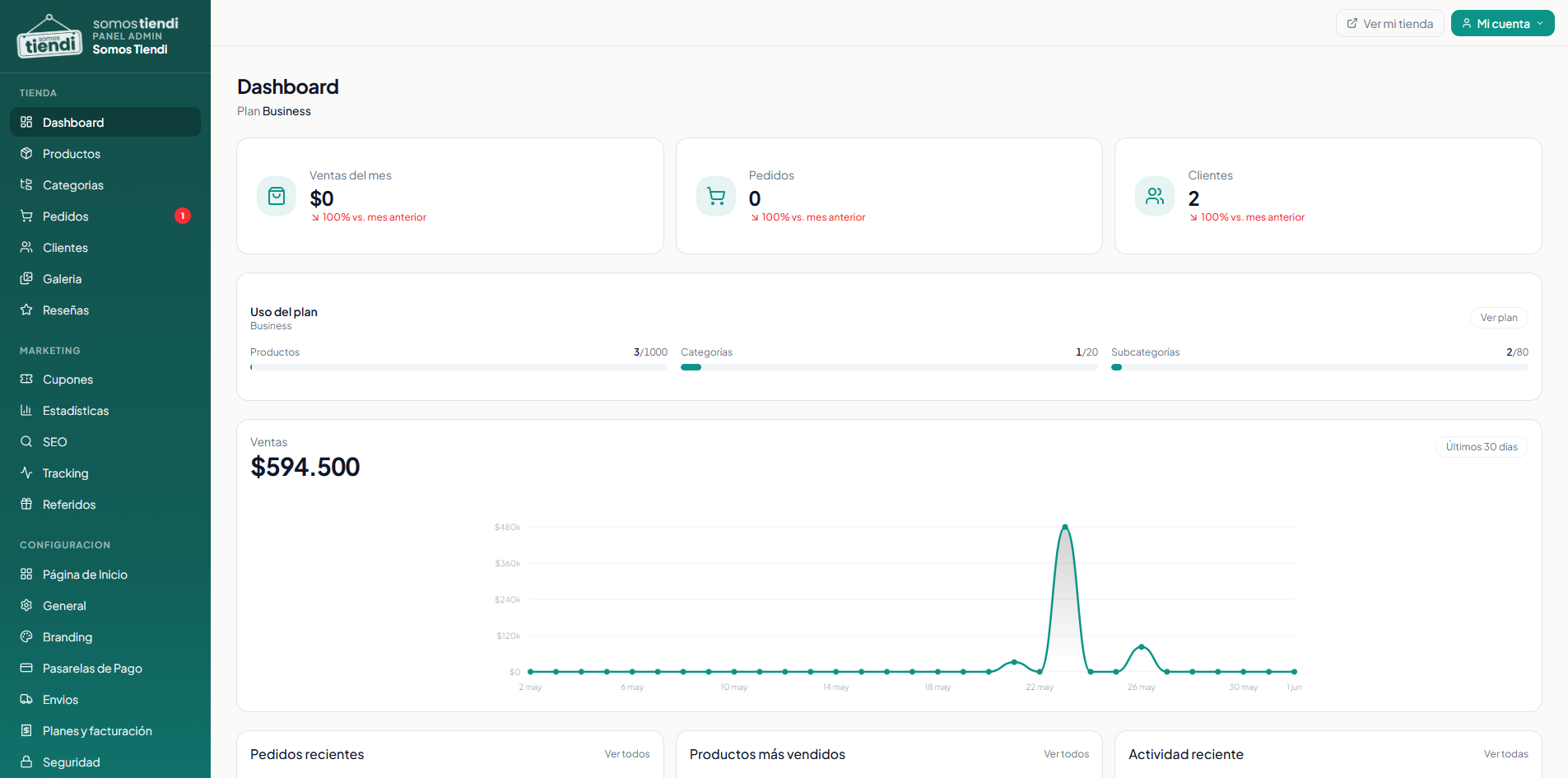Viewport: 1568px width, 778px height.
Task: Click the Tracking activity pulse icon
Action: 26,473
